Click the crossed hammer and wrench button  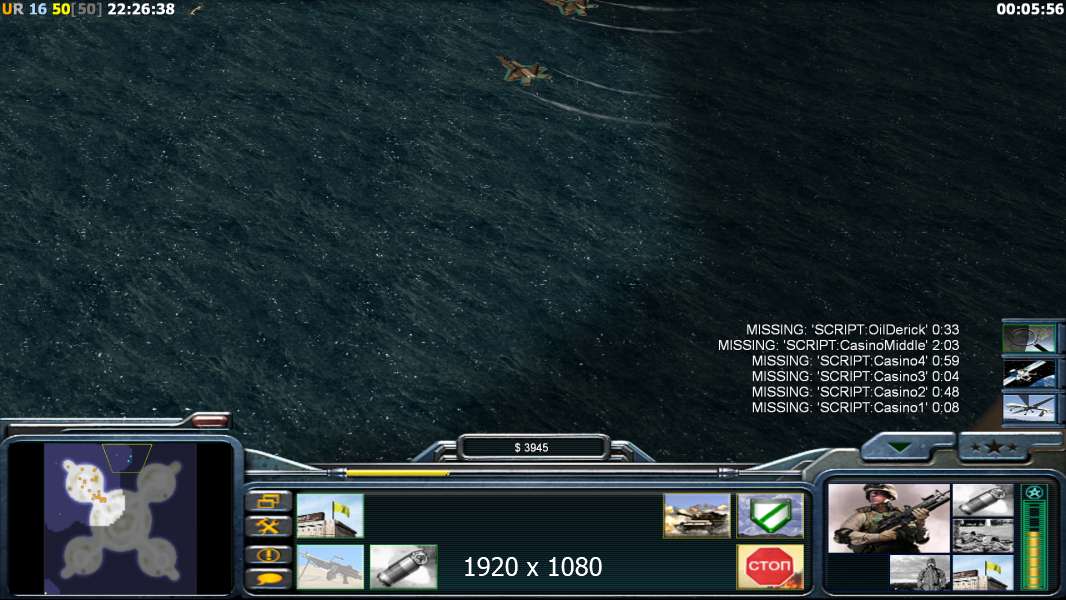pos(269,526)
